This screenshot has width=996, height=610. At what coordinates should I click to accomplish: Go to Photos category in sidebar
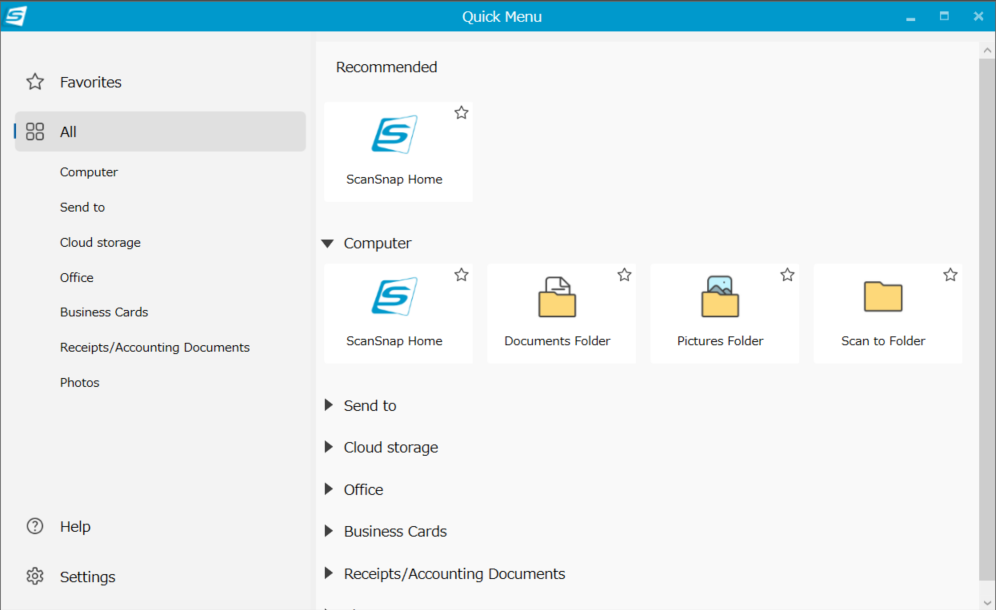click(79, 382)
